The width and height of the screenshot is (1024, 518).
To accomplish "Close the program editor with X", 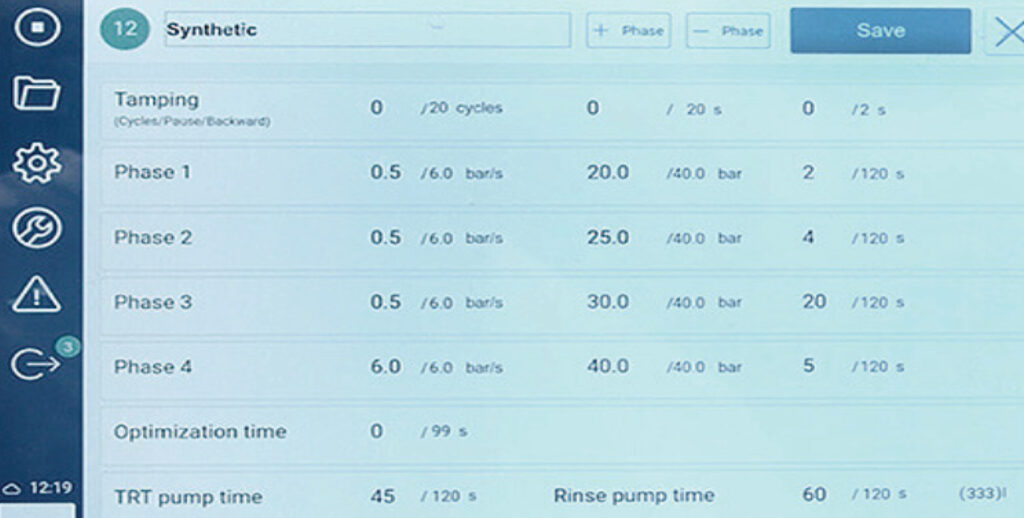I will (1008, 33).
